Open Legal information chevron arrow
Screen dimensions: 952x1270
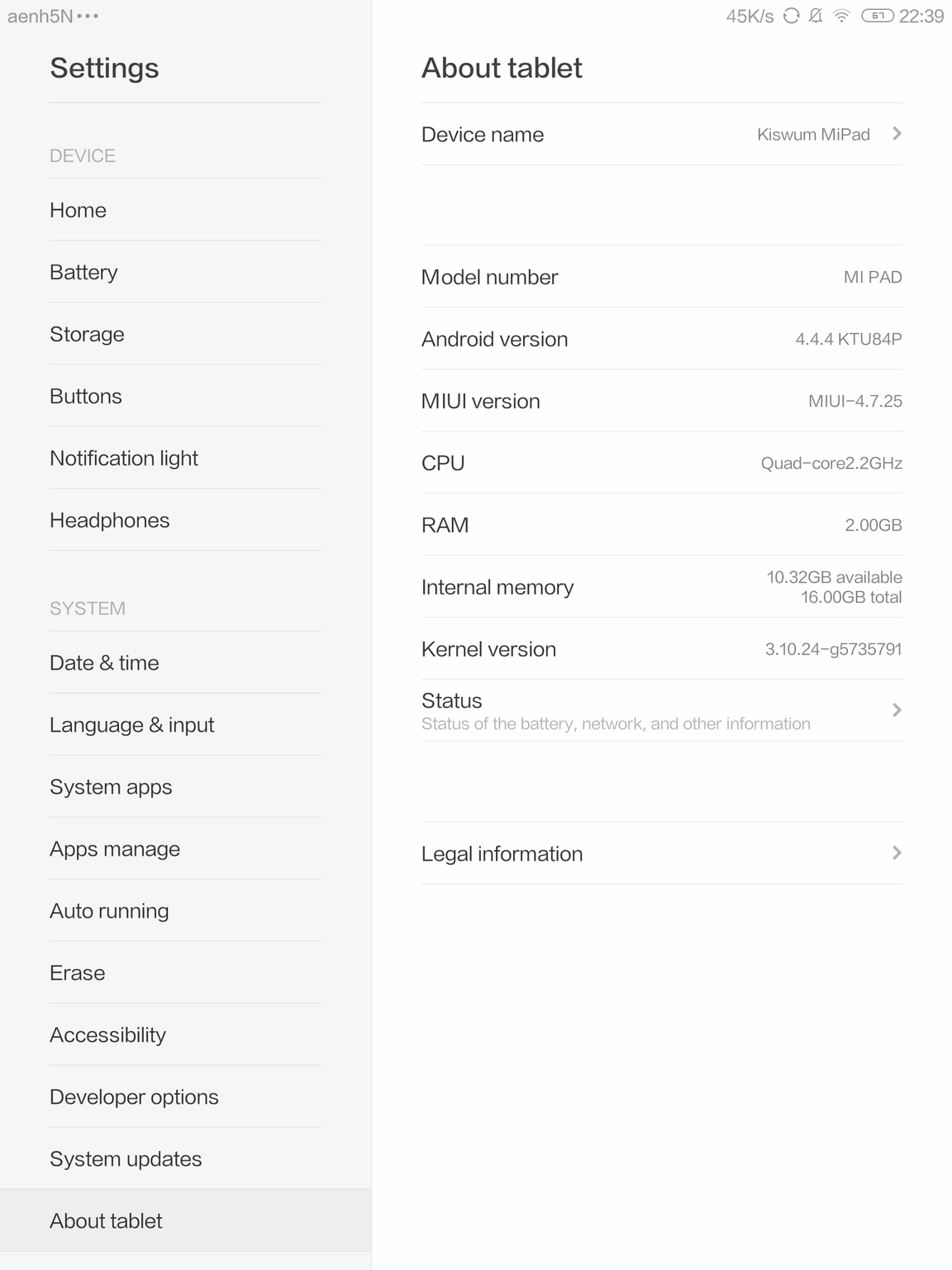[x=897, y=853]
